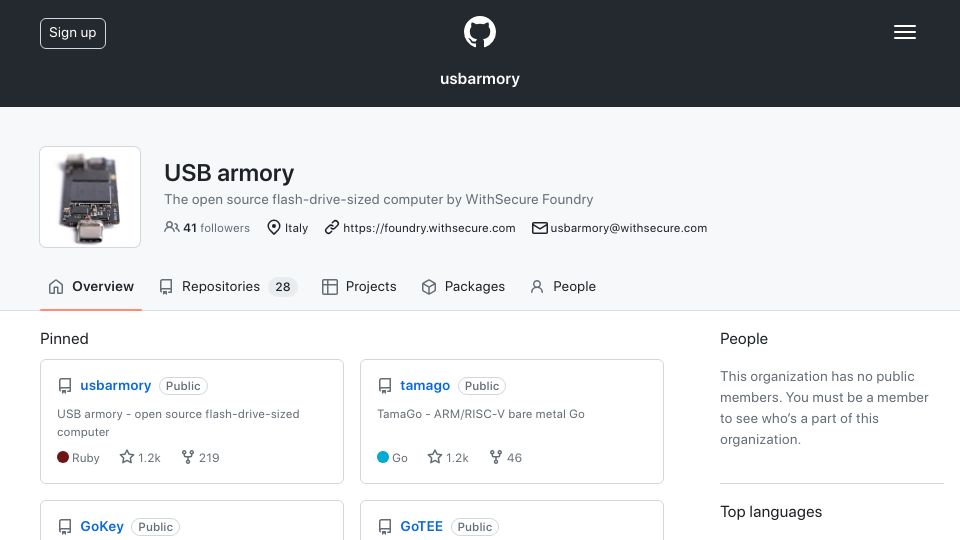960x540 pixels.
Task: Open the Packages tab
Action: tap(463, 287)
